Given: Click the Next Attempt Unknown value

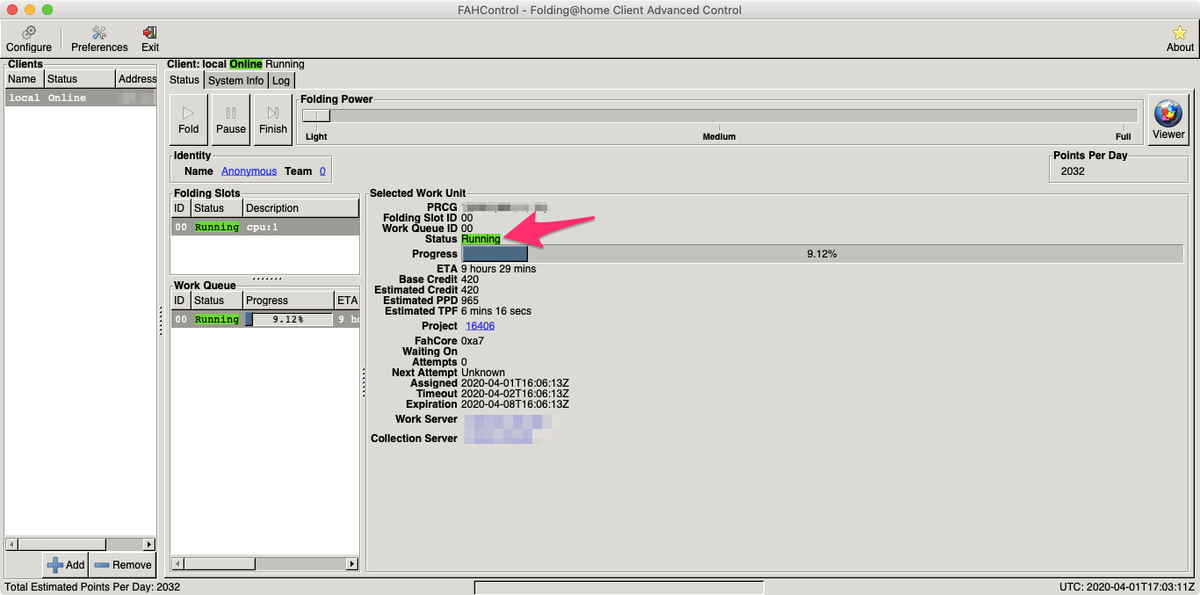Looking at the screenshot, I should click(483, 372).
